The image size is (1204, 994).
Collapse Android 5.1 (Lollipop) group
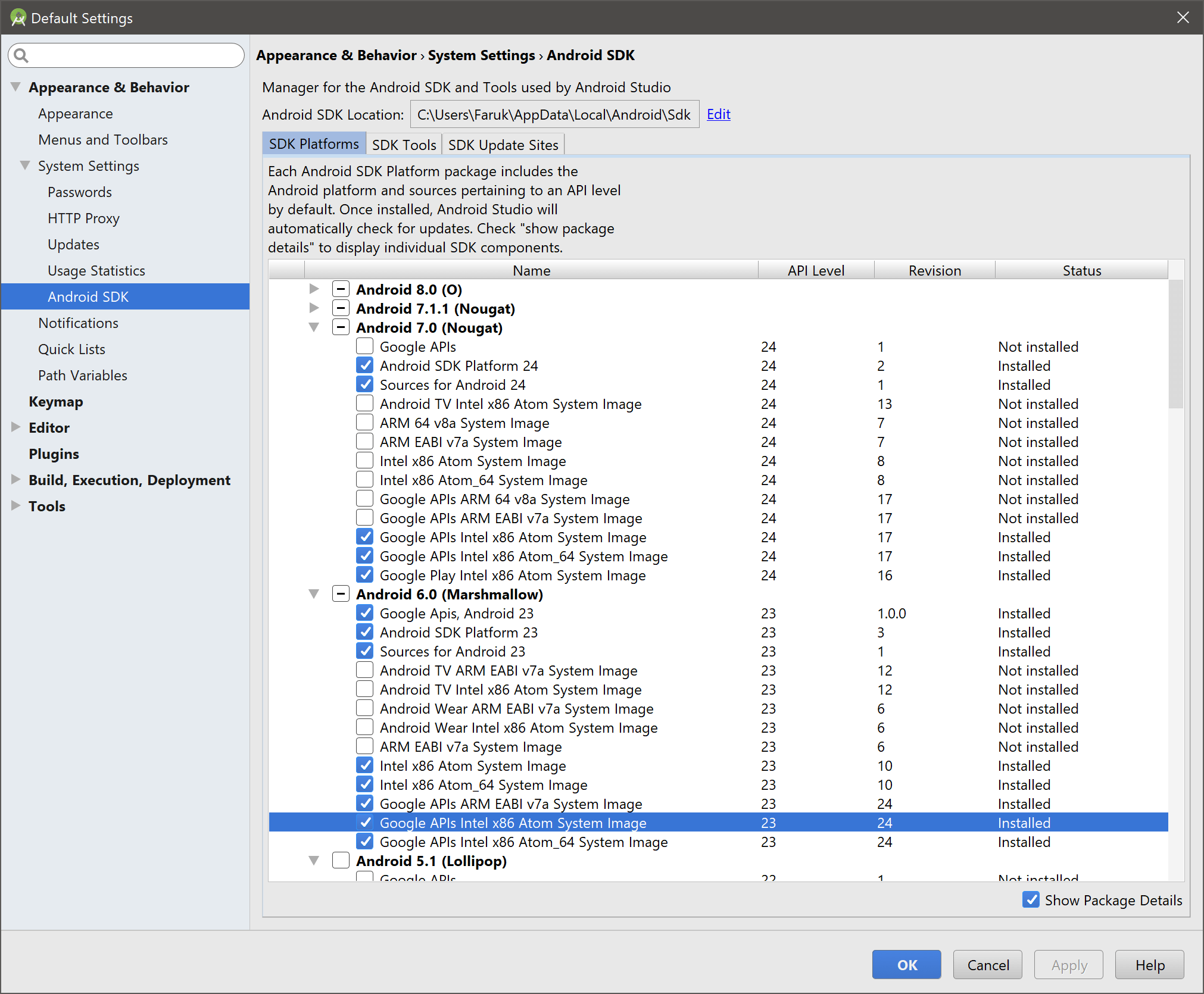pos(314,860)
